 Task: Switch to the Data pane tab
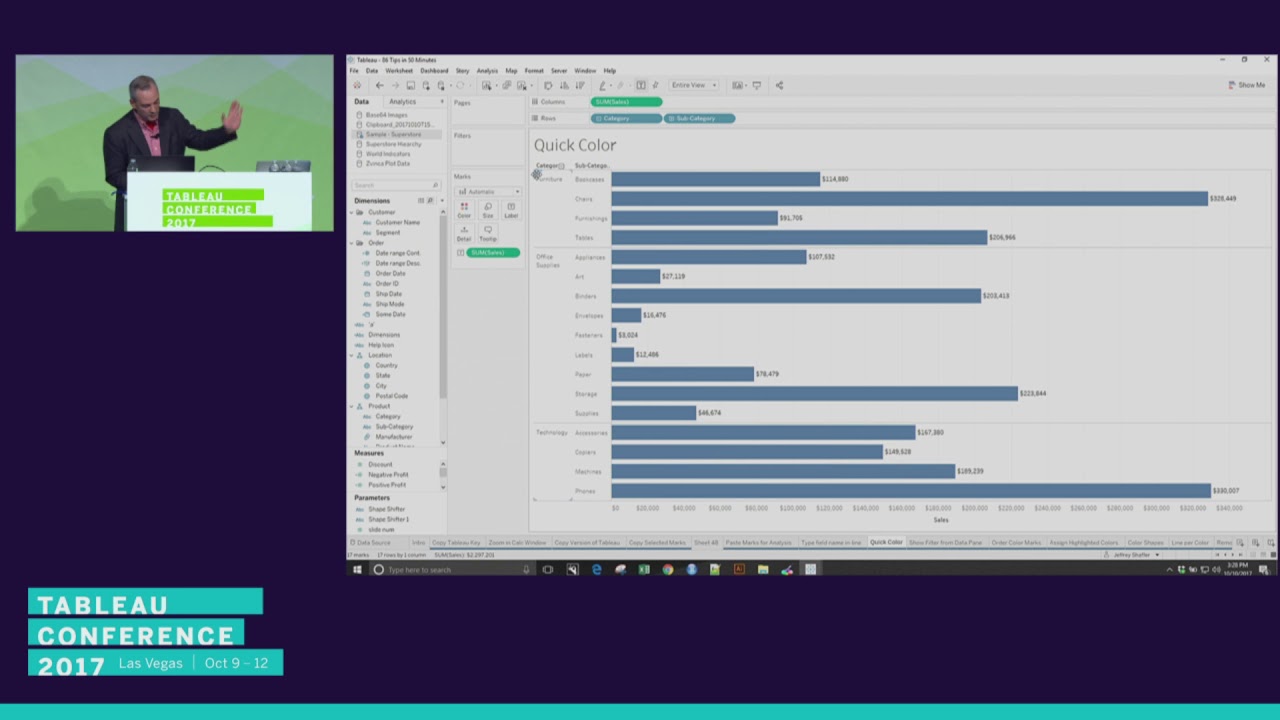(361, 102)
